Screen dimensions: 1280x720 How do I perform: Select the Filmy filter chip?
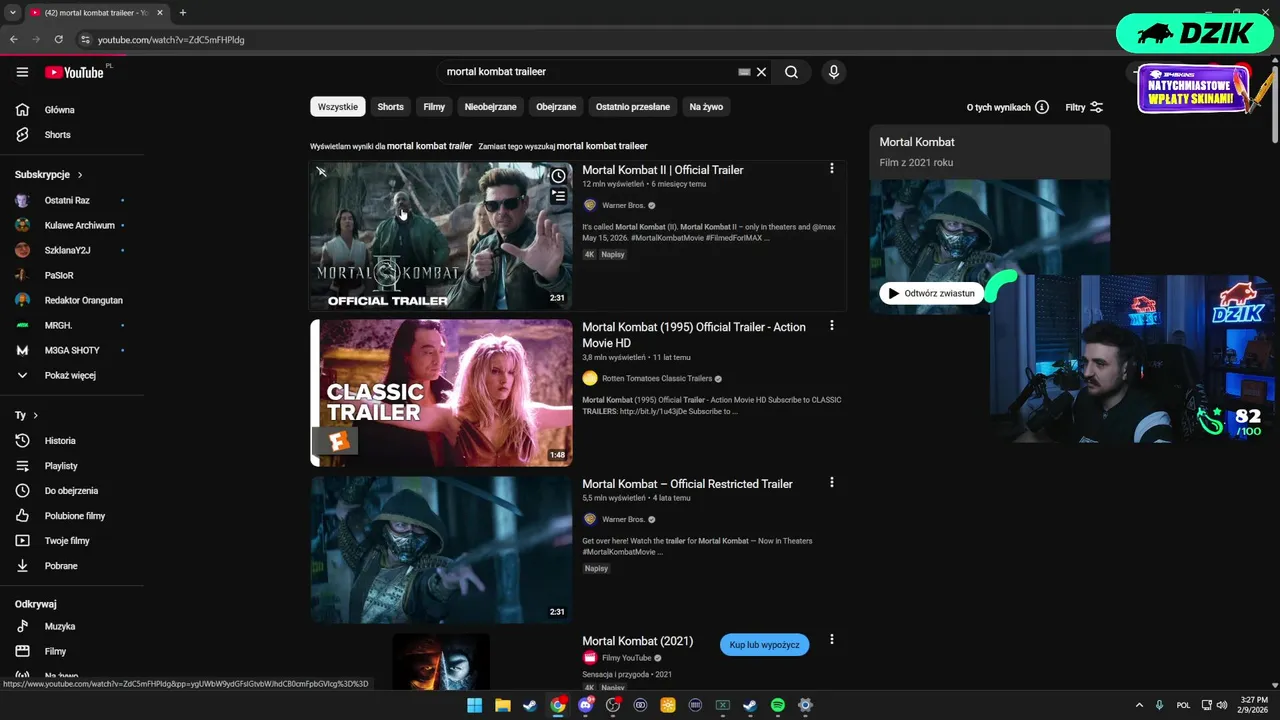pos(434,107)
